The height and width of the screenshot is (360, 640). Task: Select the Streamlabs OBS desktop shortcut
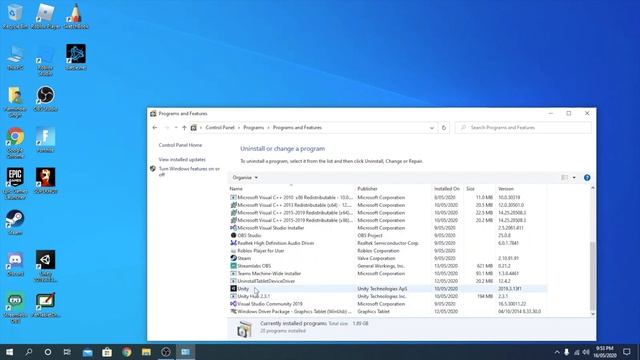click(x=15, y=308)
